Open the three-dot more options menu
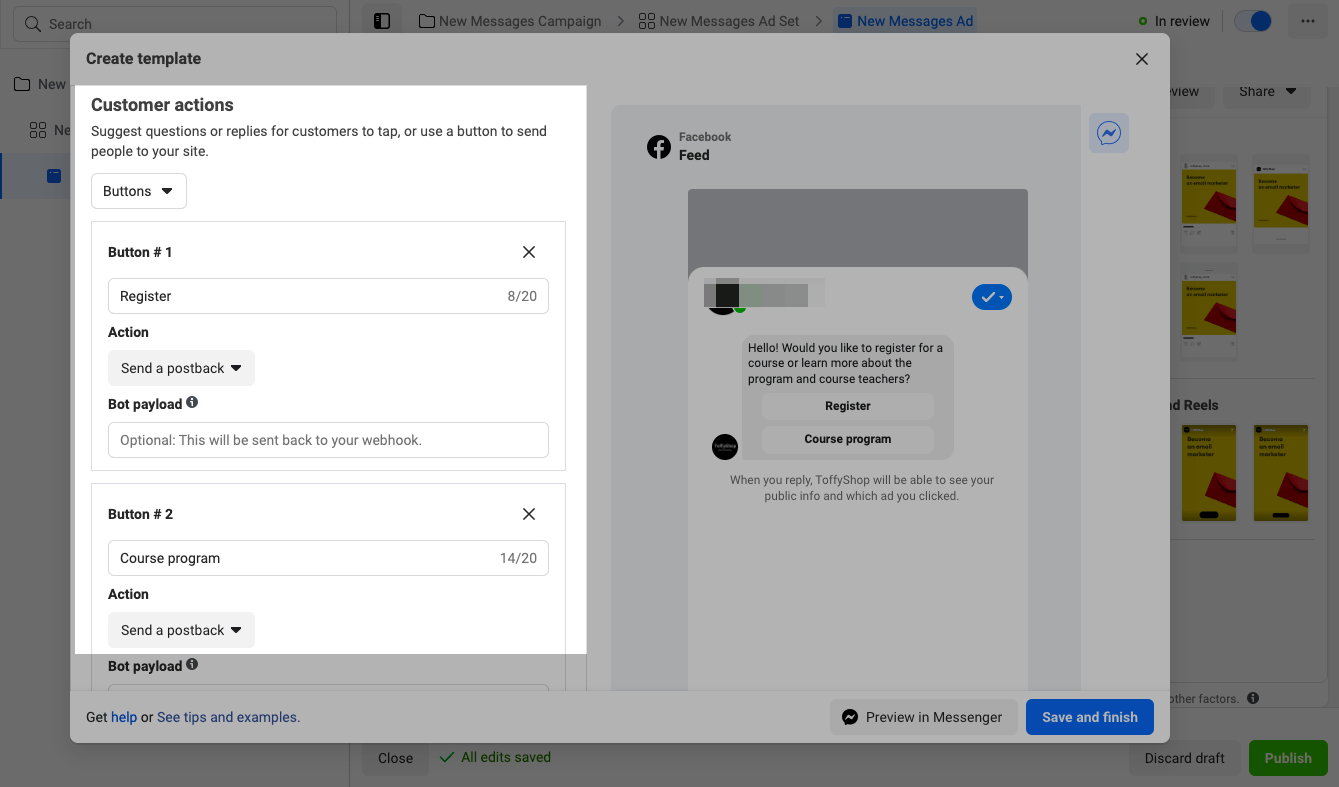The width and height of the screenshot is (1339, 787). click(x=1308, y=21)
